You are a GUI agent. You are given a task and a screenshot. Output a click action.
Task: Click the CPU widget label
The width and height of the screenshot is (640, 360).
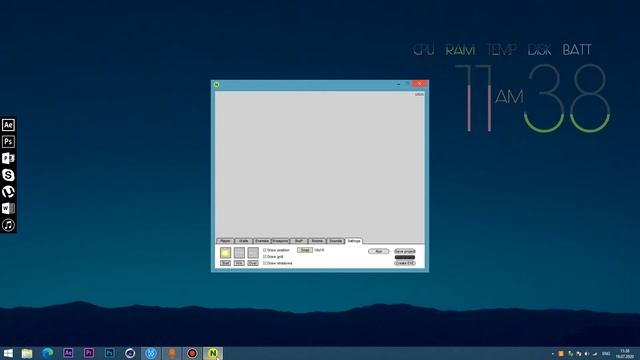pyautogui.click(x=423, y=50)
